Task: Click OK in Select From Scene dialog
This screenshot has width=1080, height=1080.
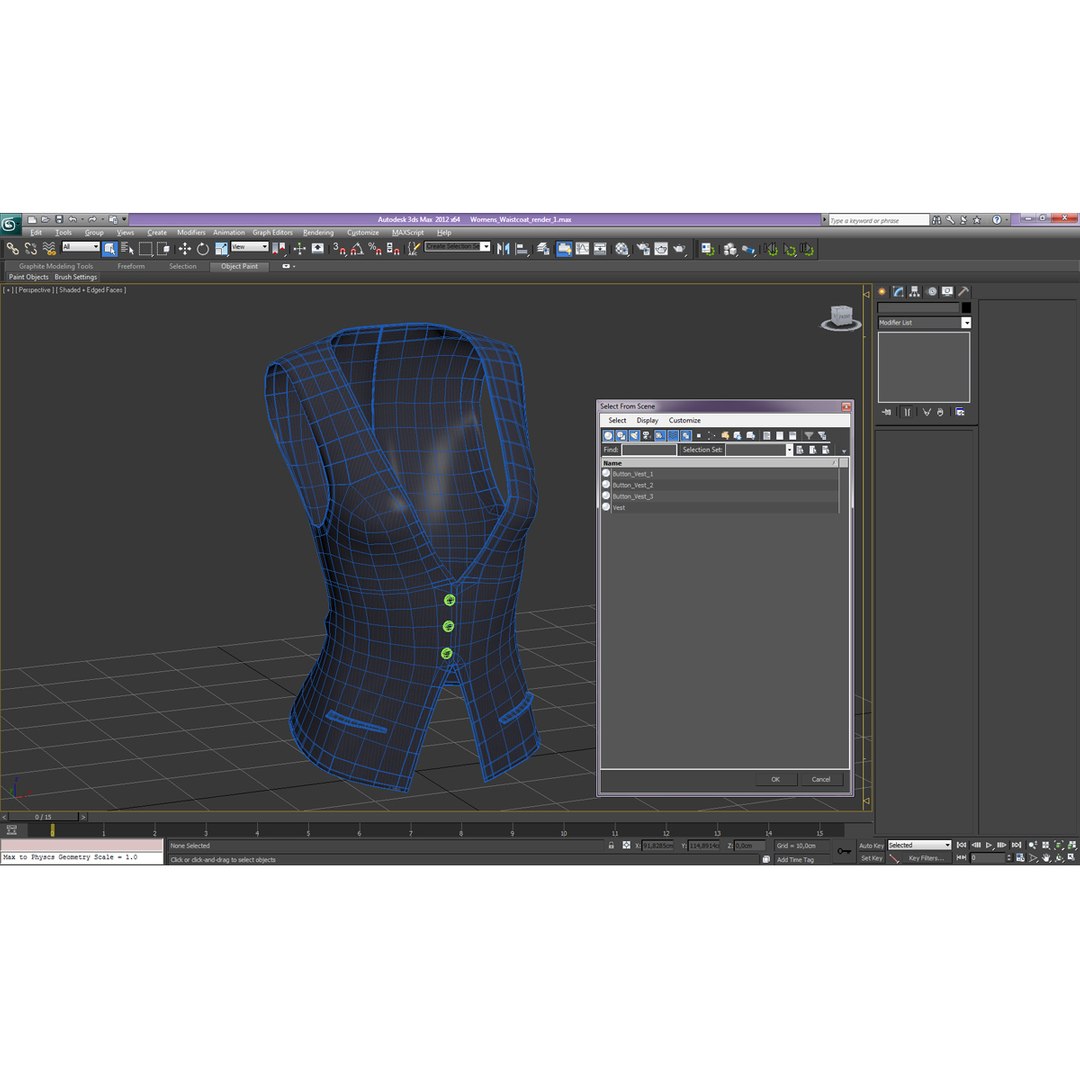Action: coord(776,780)
